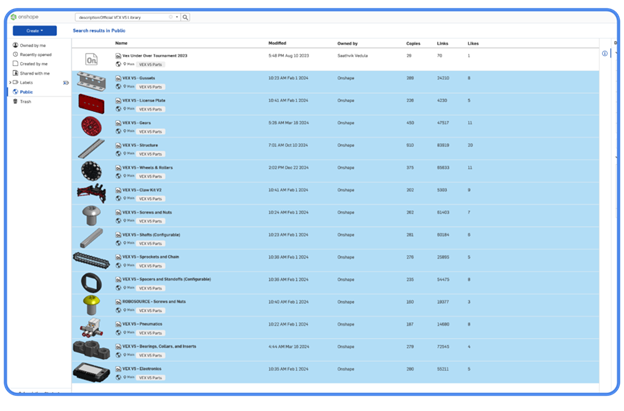Image resolution: width=624 pixels, height=411 pixels.
Task: Click the VEX V5 - Electronics thumbnail
Action: point(91,374)
